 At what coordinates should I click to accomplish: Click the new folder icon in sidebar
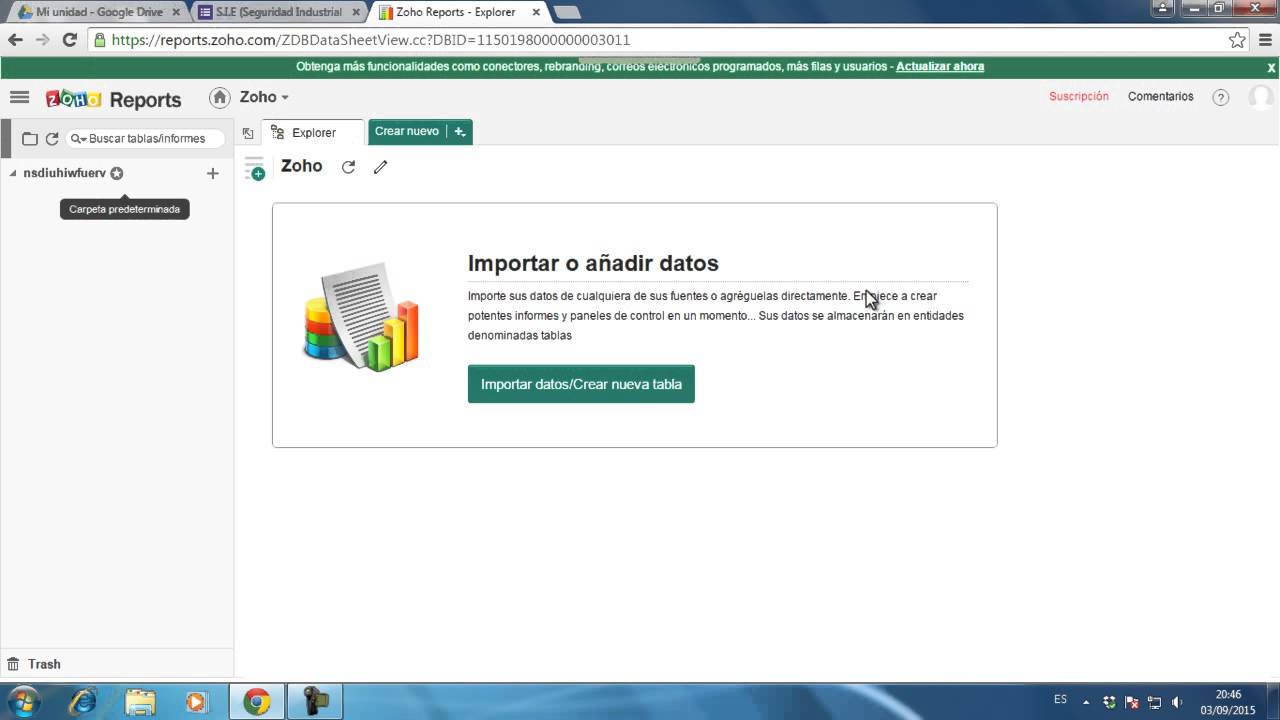[x=29, y=139]
